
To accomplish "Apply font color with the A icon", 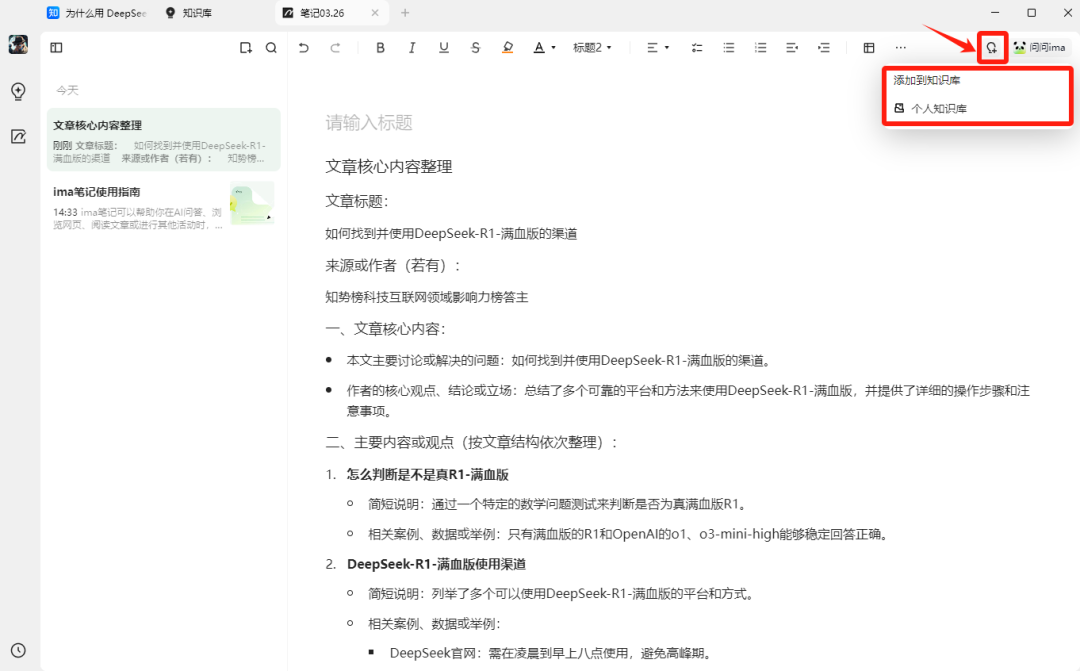I will click(x=539, y=48).
